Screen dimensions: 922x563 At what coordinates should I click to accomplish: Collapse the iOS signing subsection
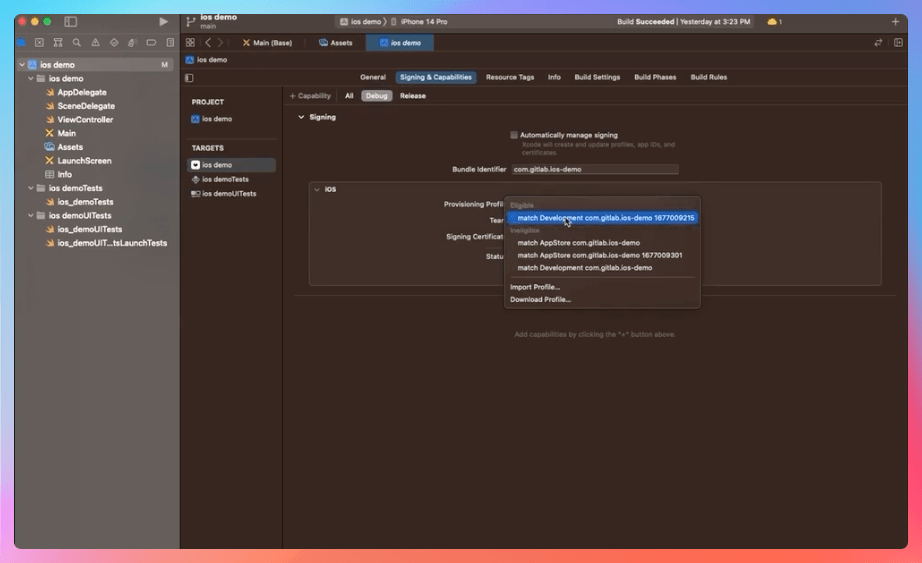(x=317, y=189)
